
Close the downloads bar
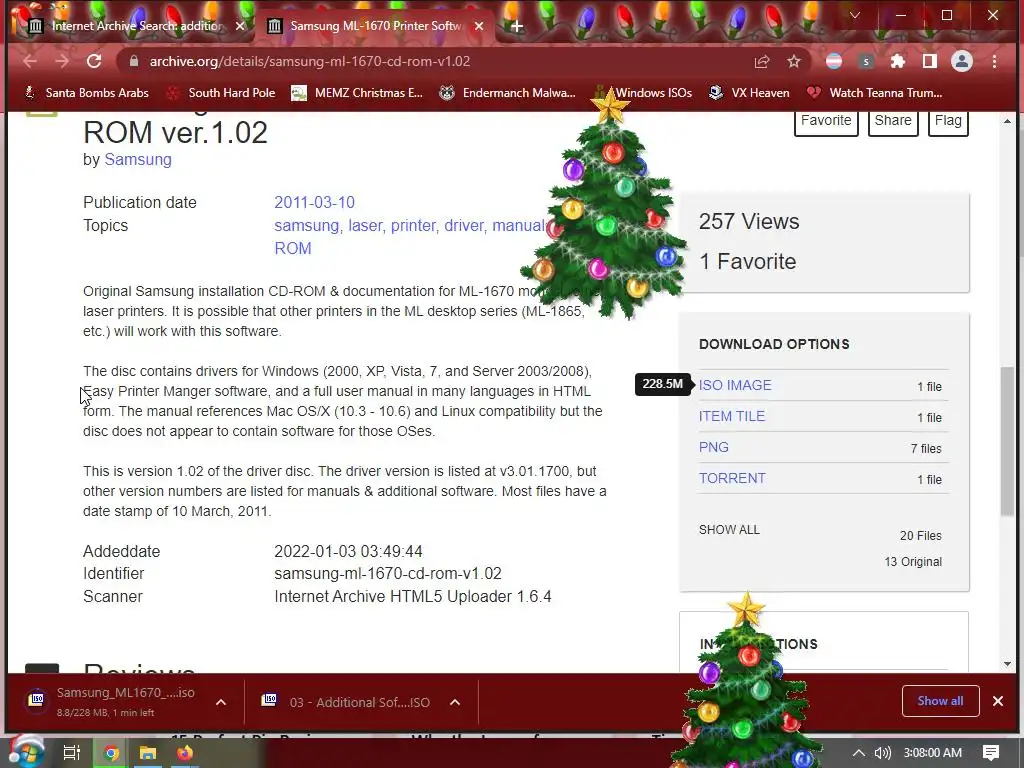coord(997,701)
